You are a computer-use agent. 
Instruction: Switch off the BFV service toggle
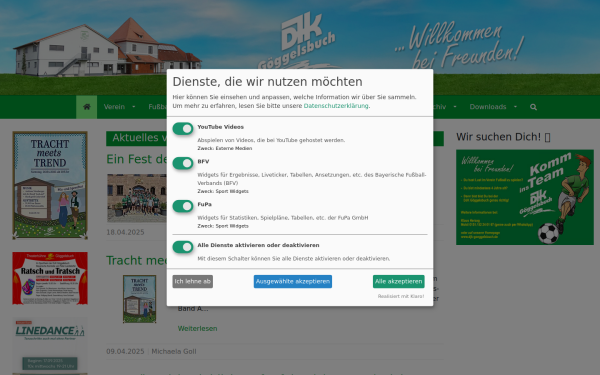(x=183, y=163)
